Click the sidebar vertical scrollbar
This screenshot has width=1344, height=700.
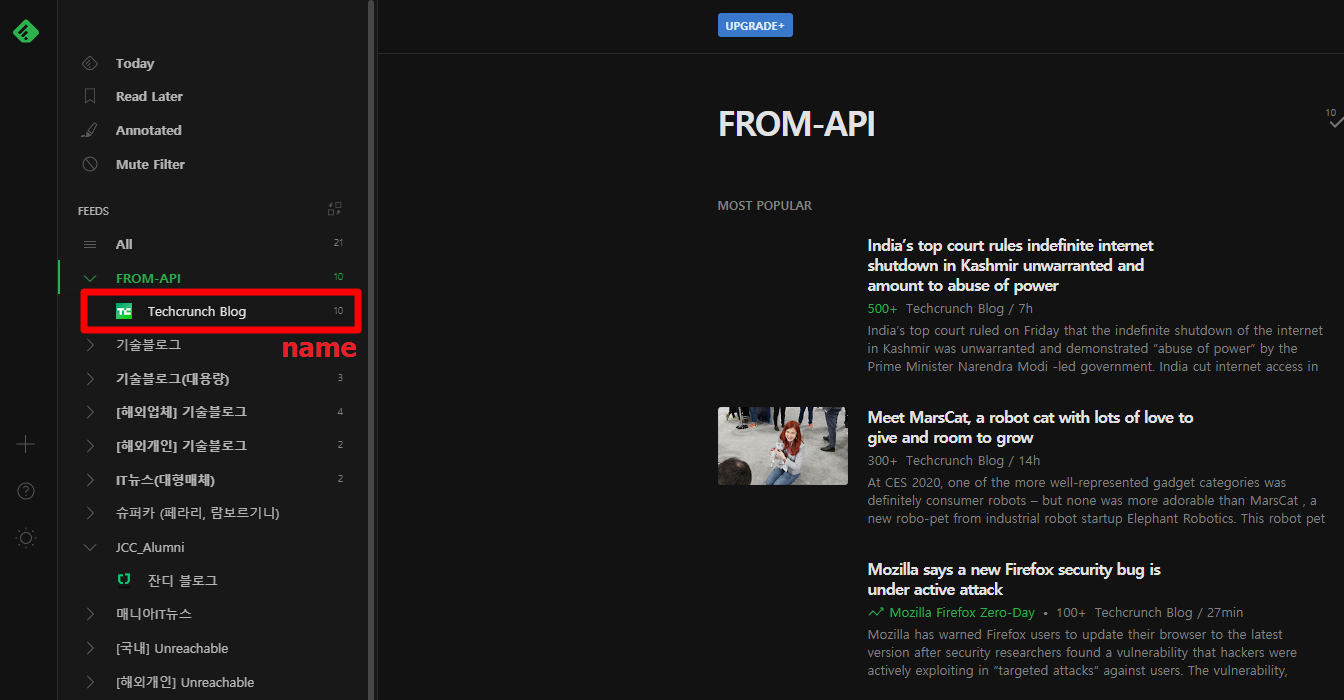(x=372, y=350)
